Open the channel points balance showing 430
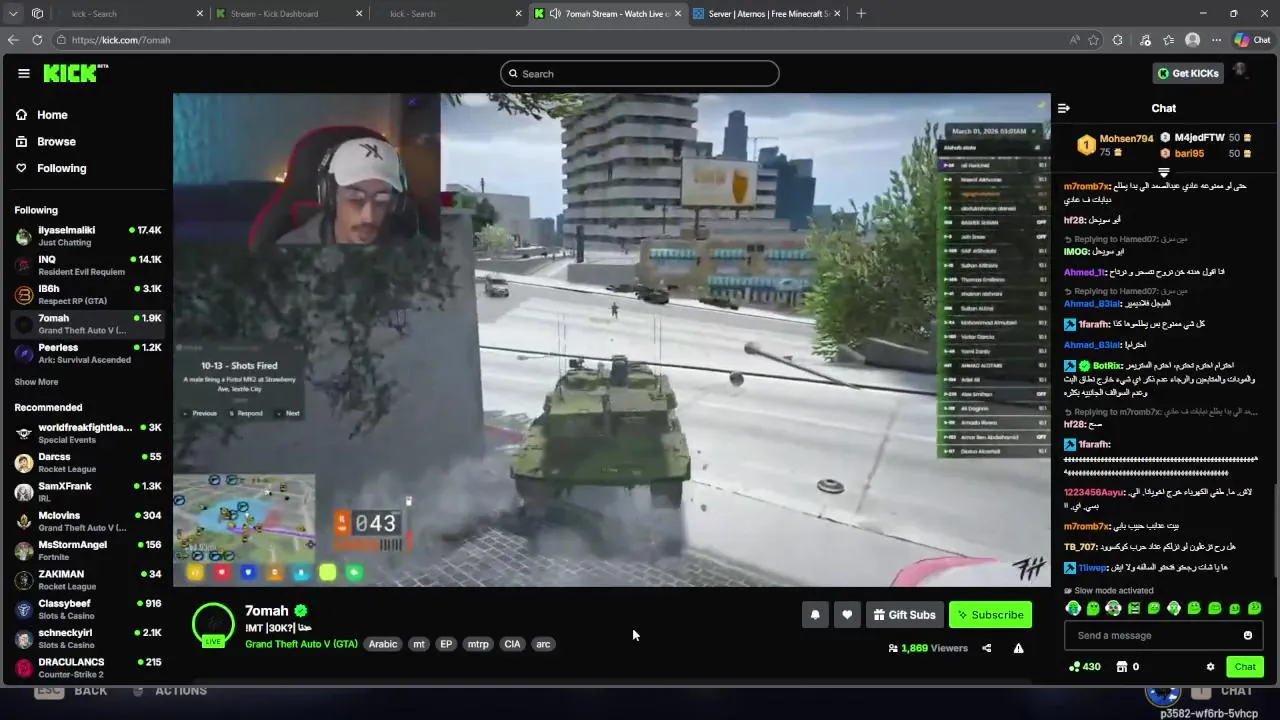1280x720 pixels. click(x=1085, y=667)
